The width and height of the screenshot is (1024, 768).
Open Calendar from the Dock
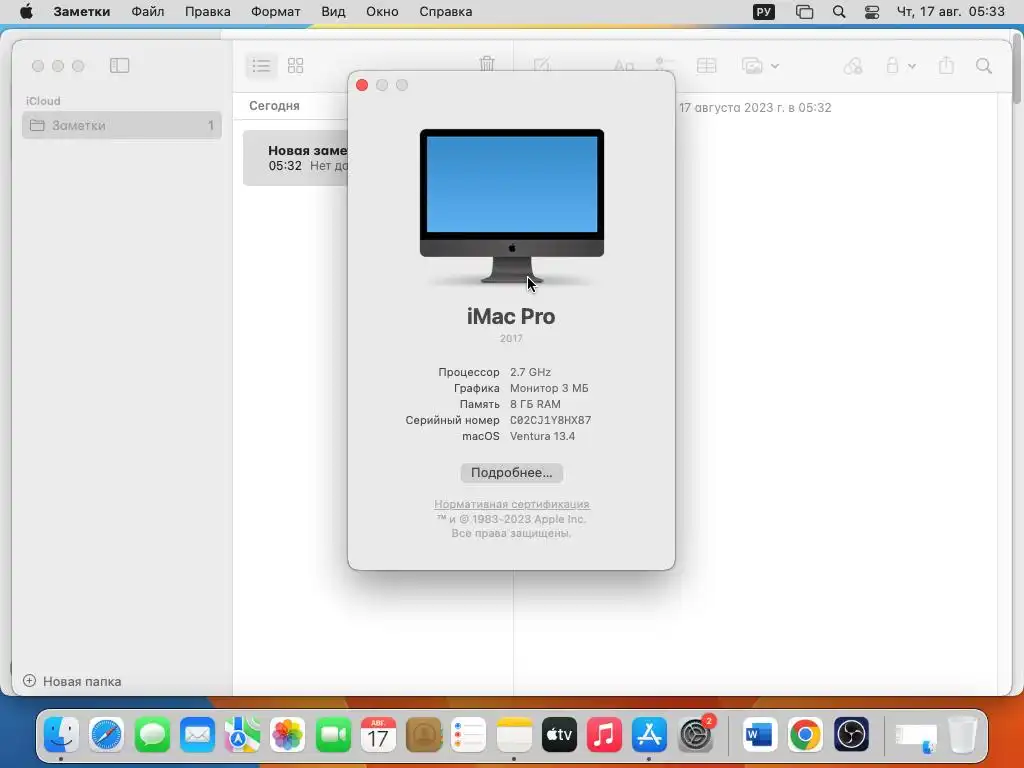(378, 735)
